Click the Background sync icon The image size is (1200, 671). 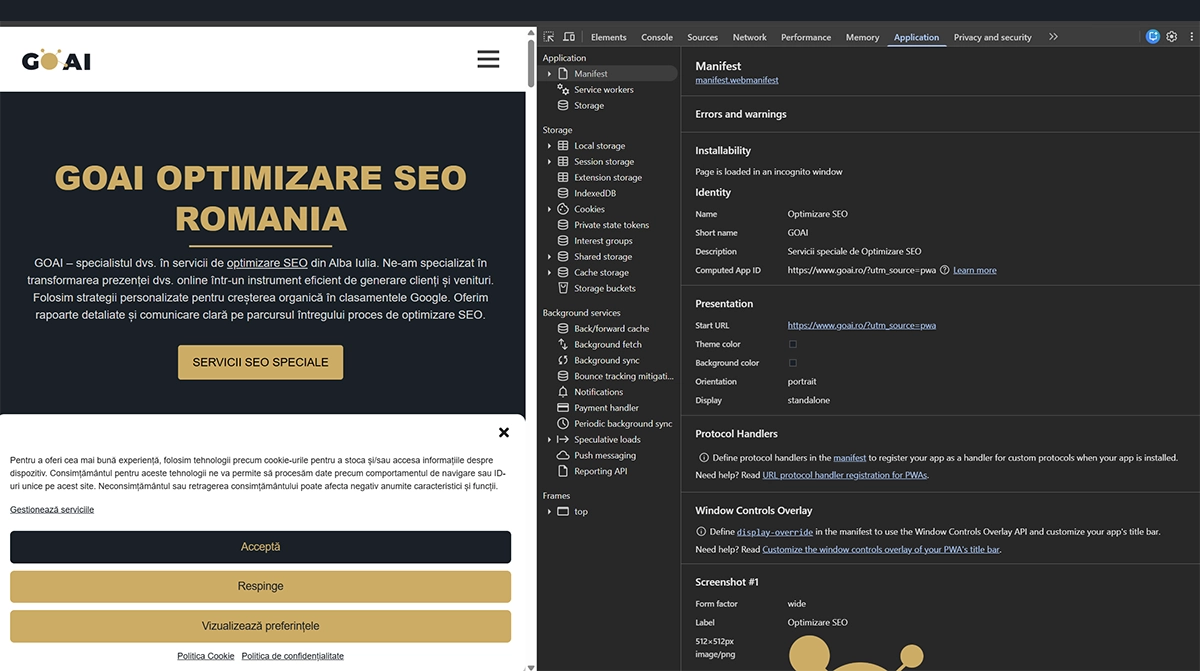[x=563, y=360]
